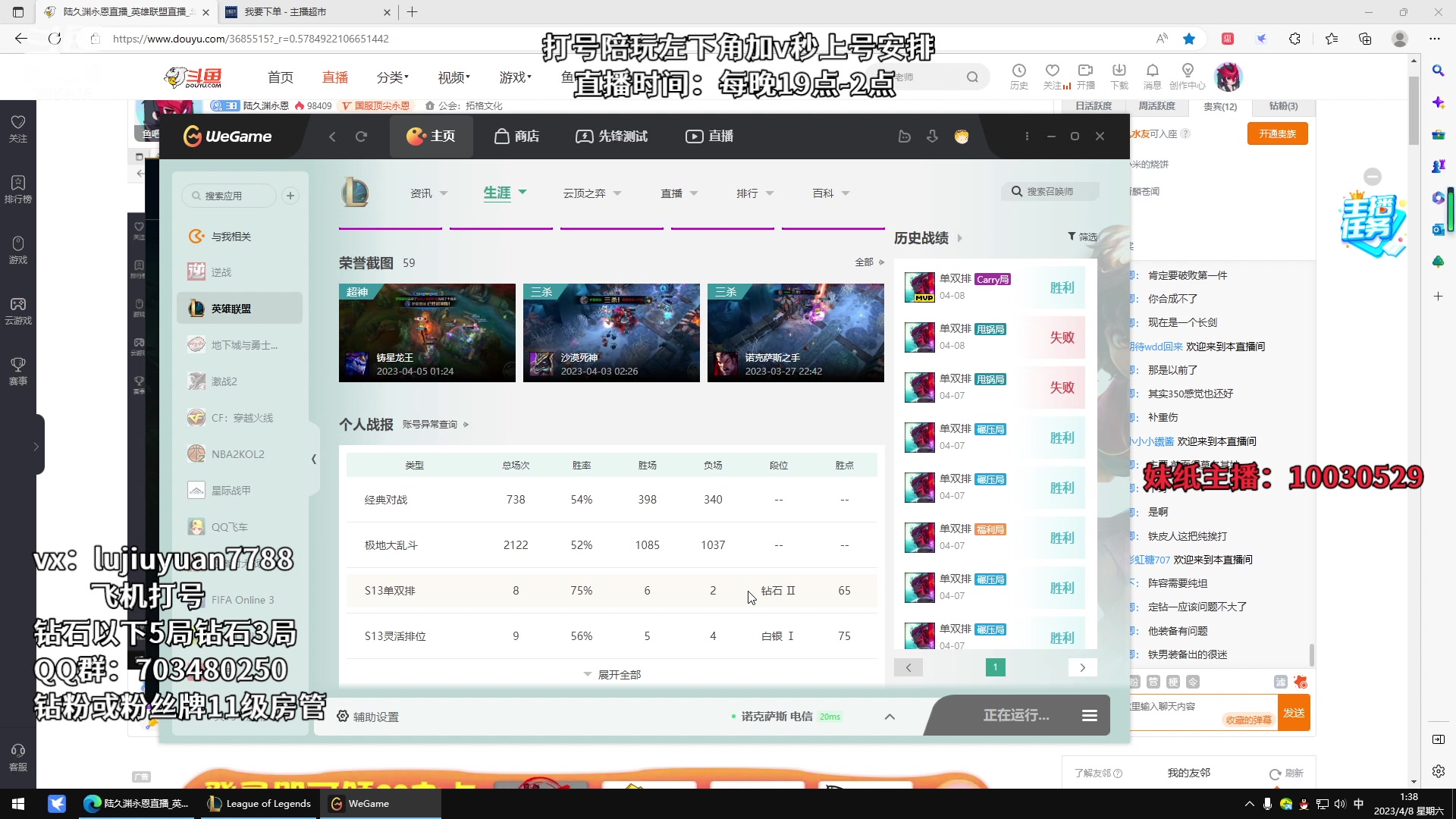Screen dimensions: 1456x819
Task: Select 激战2 in game list
Action: pos(240,381)
